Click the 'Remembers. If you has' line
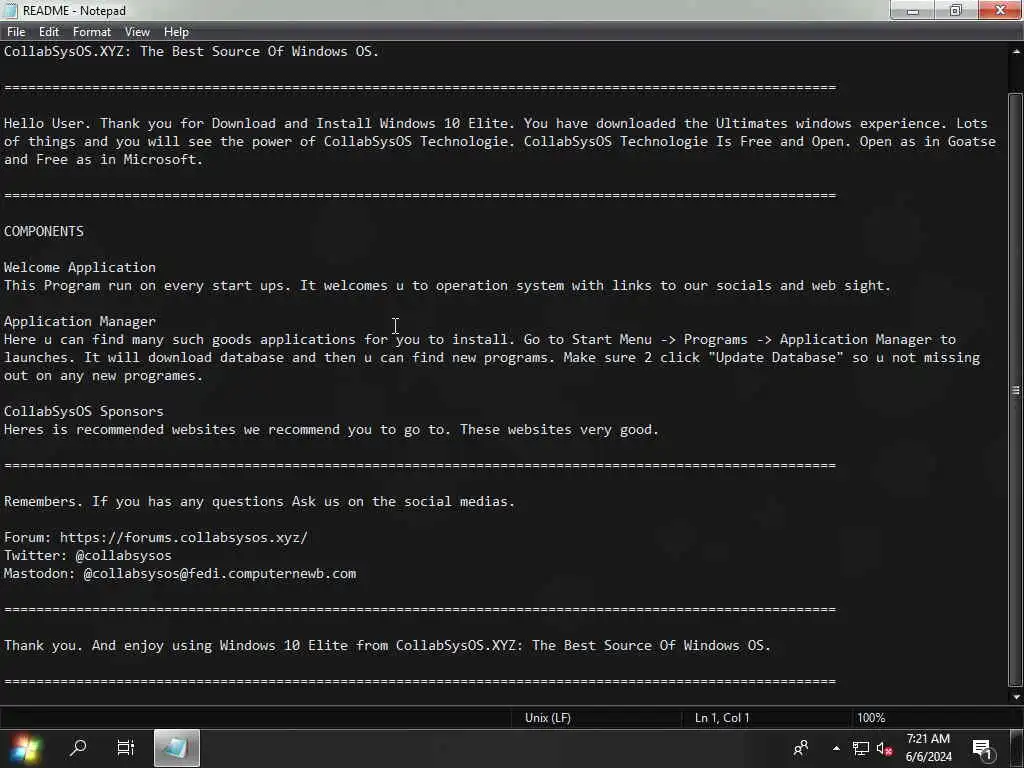 click(259, 502)
